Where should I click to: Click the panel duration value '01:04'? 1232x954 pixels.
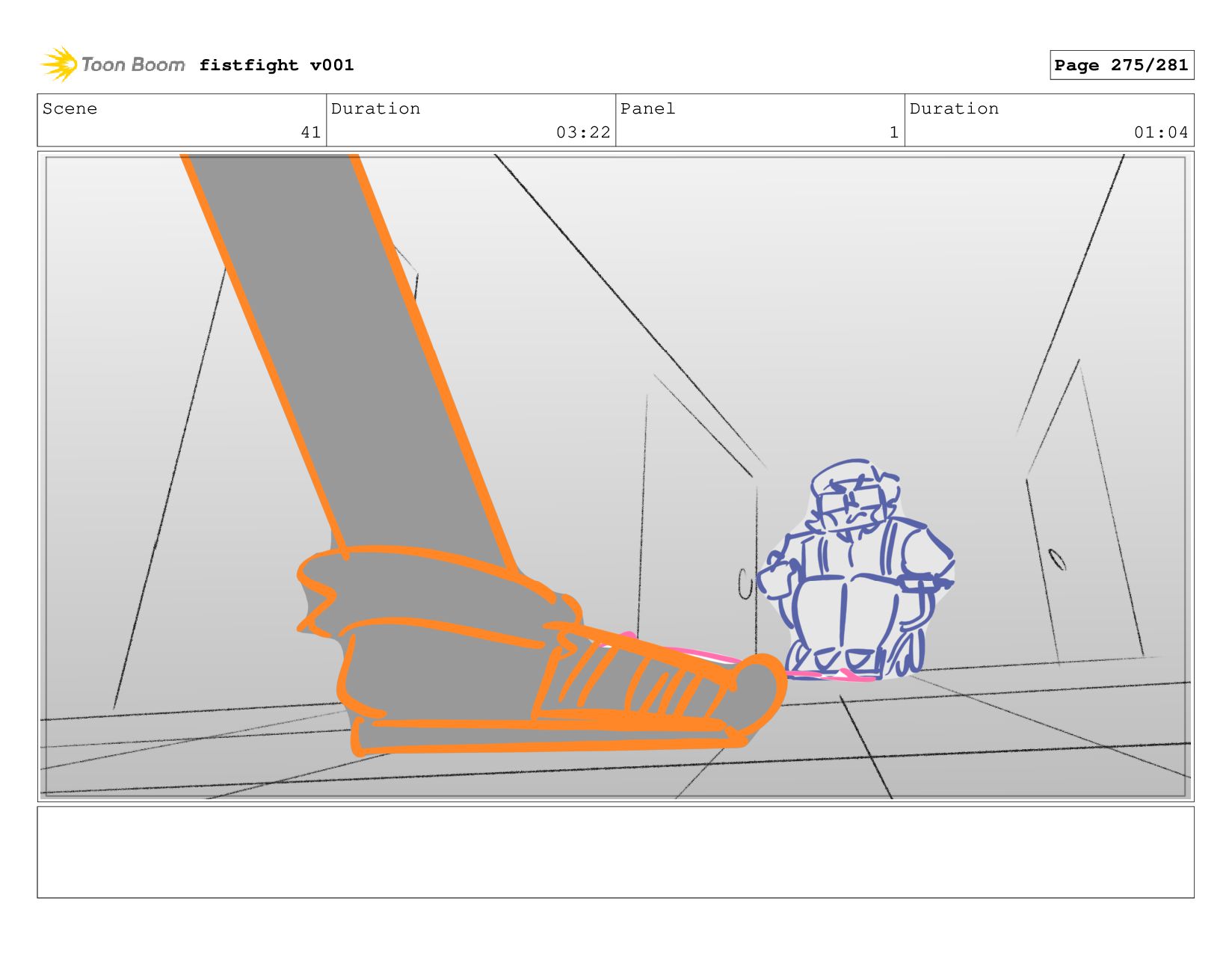(1161, 132)
